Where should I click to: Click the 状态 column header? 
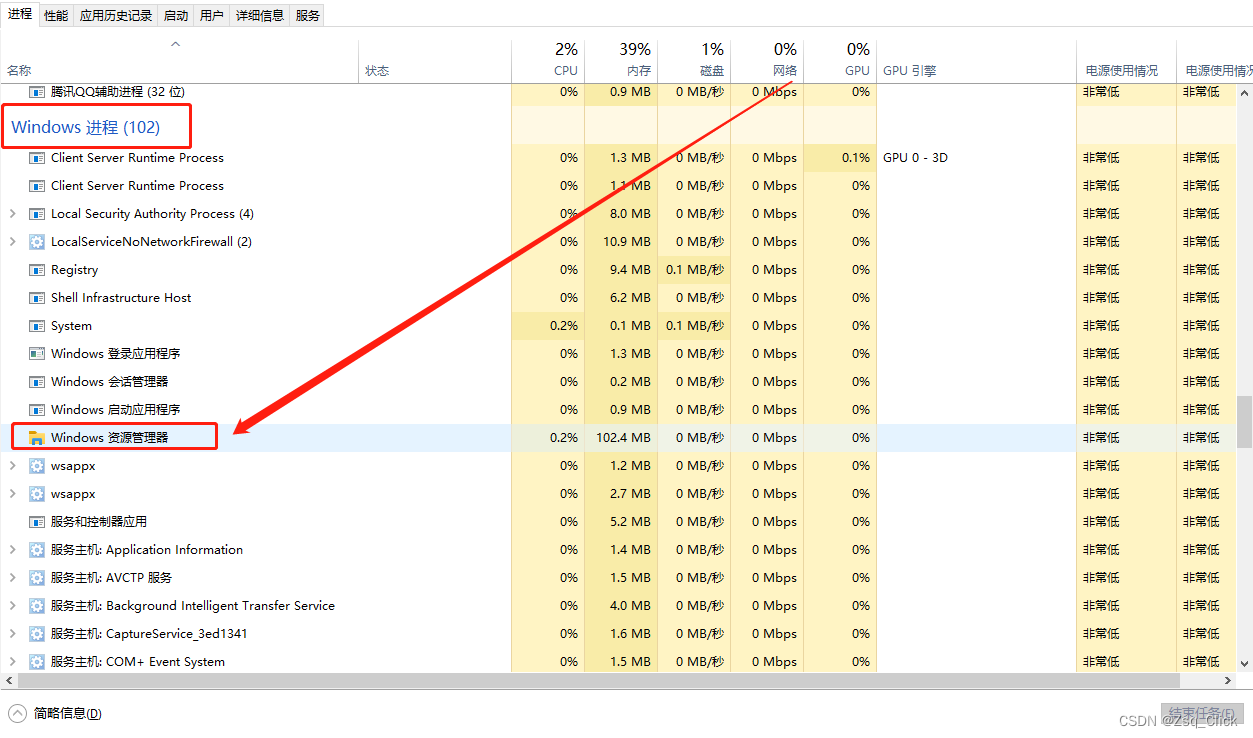[x=435, y=60]
